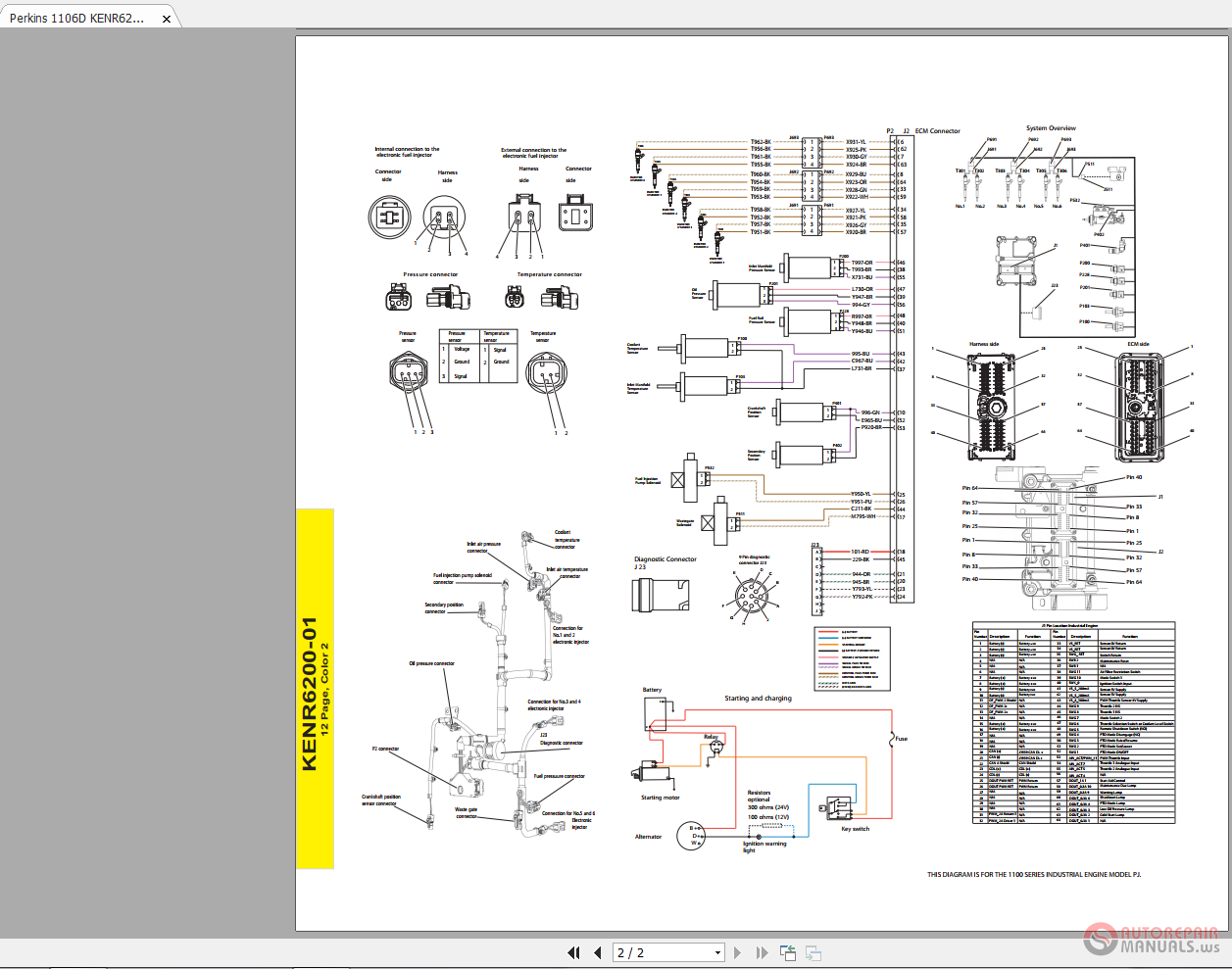Click the 'Starting and charging' heading
The height and width of the screenshot is (969, 1232).
tap(758, 699)
